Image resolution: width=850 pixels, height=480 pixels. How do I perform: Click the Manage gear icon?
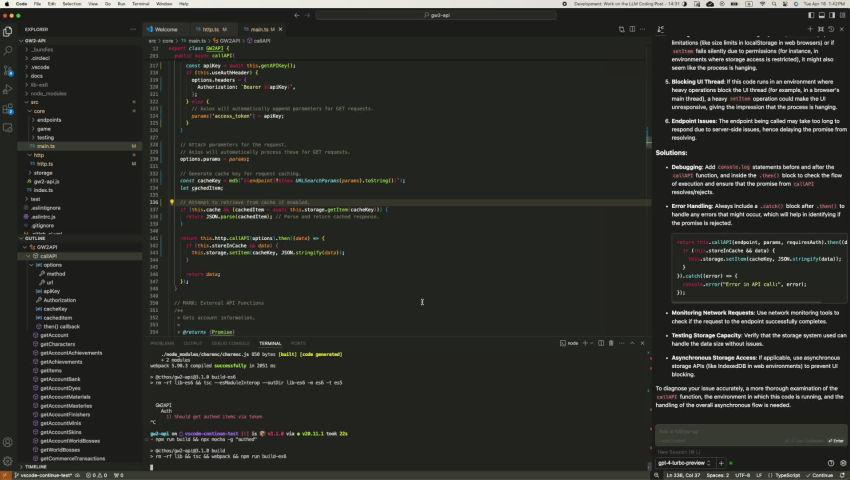(8, 459)
